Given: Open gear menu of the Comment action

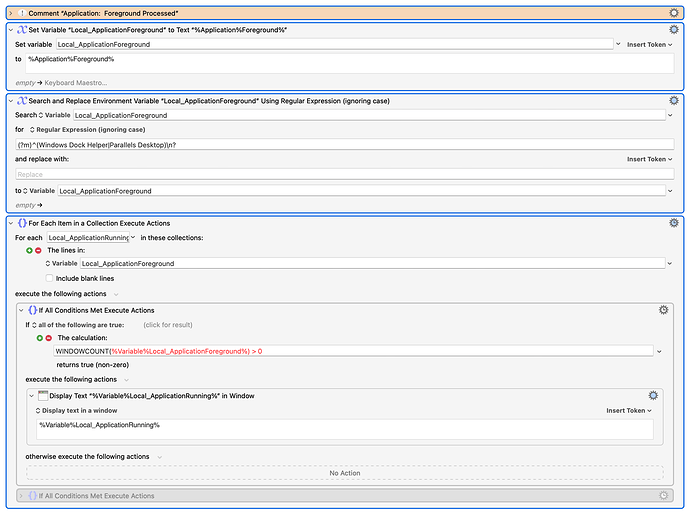Looking at the screenshot, I should coord(673,12).
